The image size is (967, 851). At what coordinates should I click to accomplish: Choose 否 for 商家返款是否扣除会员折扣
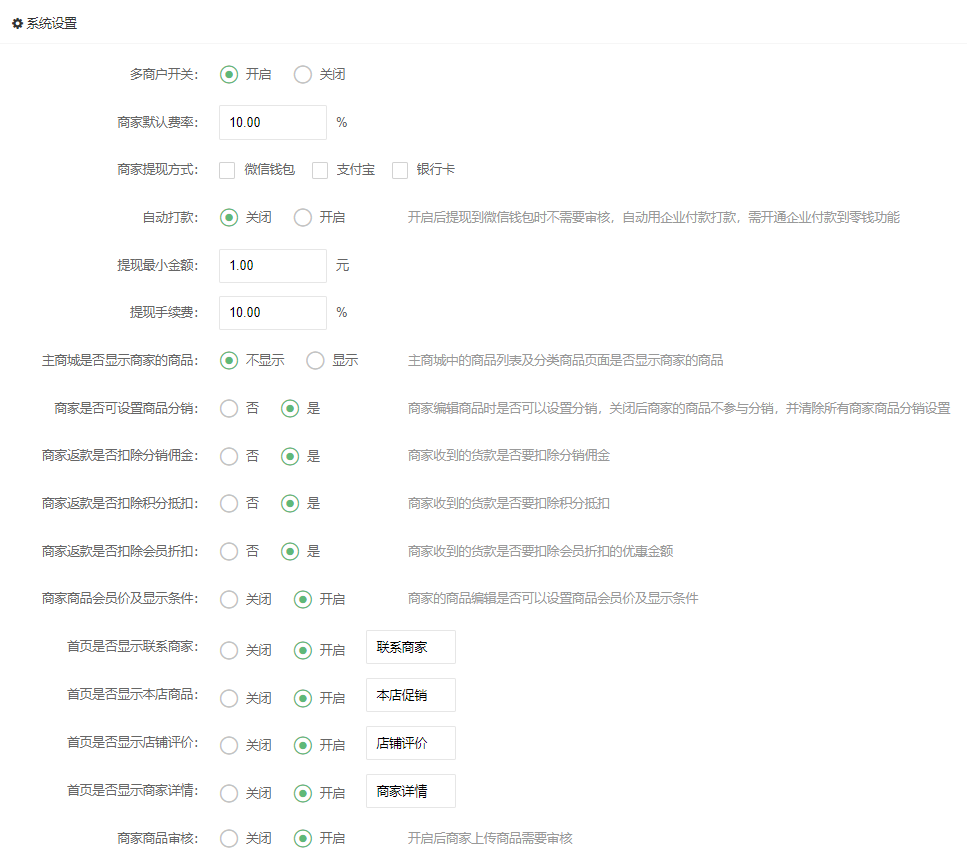click(229, 551)
